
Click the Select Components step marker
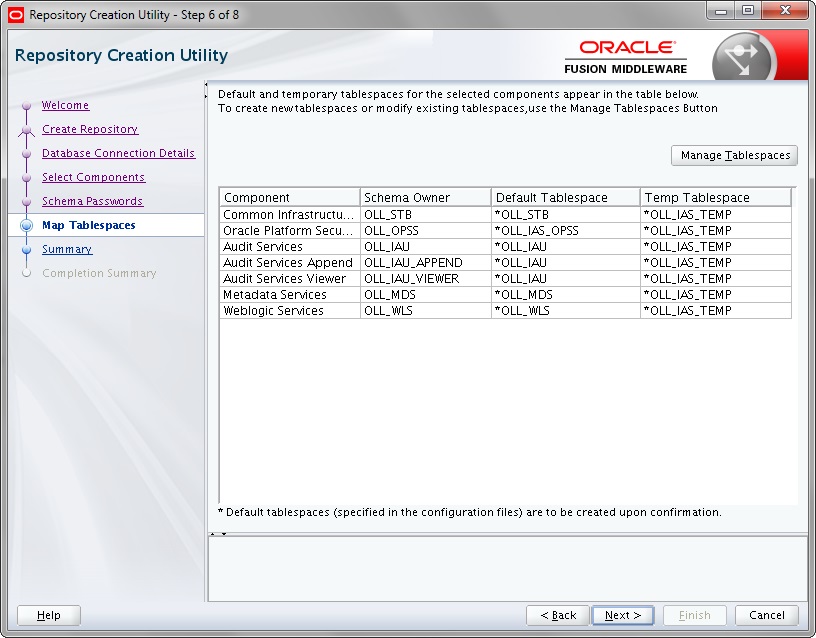coord(27,177)
